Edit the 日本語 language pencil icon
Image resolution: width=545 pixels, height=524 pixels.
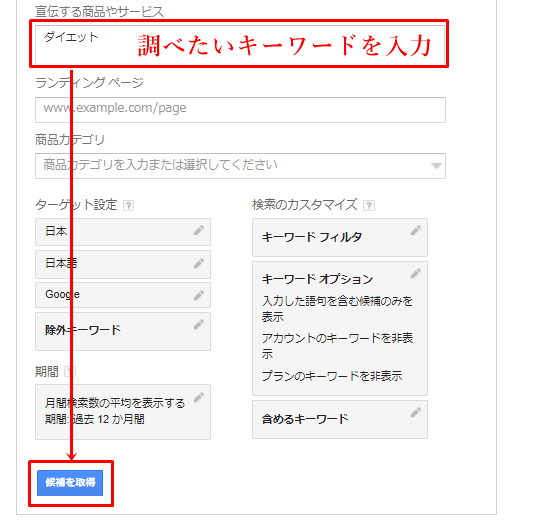coord(199,263)
